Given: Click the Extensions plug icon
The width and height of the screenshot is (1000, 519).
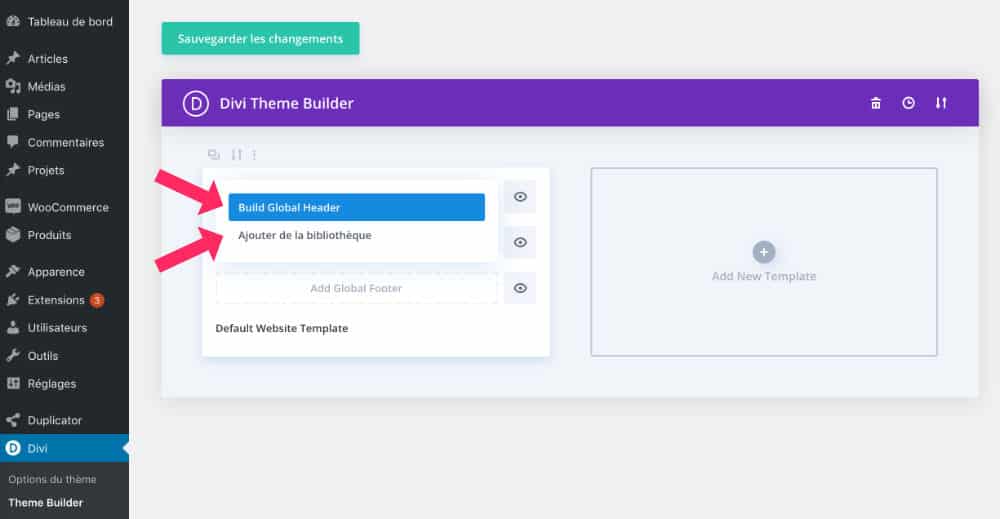Looking at the screenshot, I should [13, 300].
